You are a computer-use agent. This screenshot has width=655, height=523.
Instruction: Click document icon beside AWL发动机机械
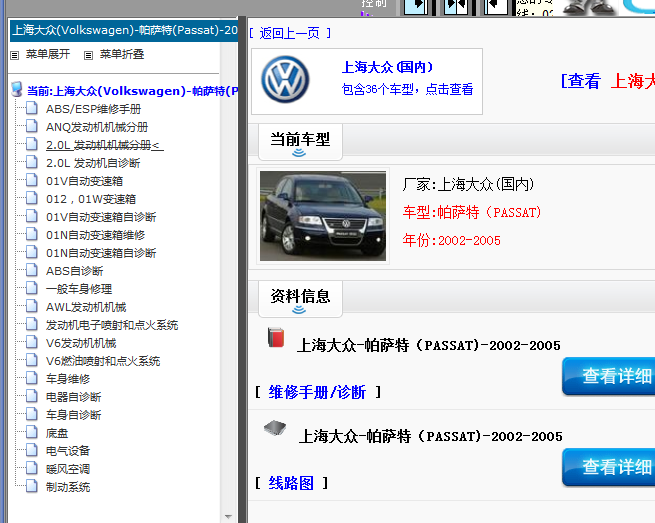pos(32,306)
